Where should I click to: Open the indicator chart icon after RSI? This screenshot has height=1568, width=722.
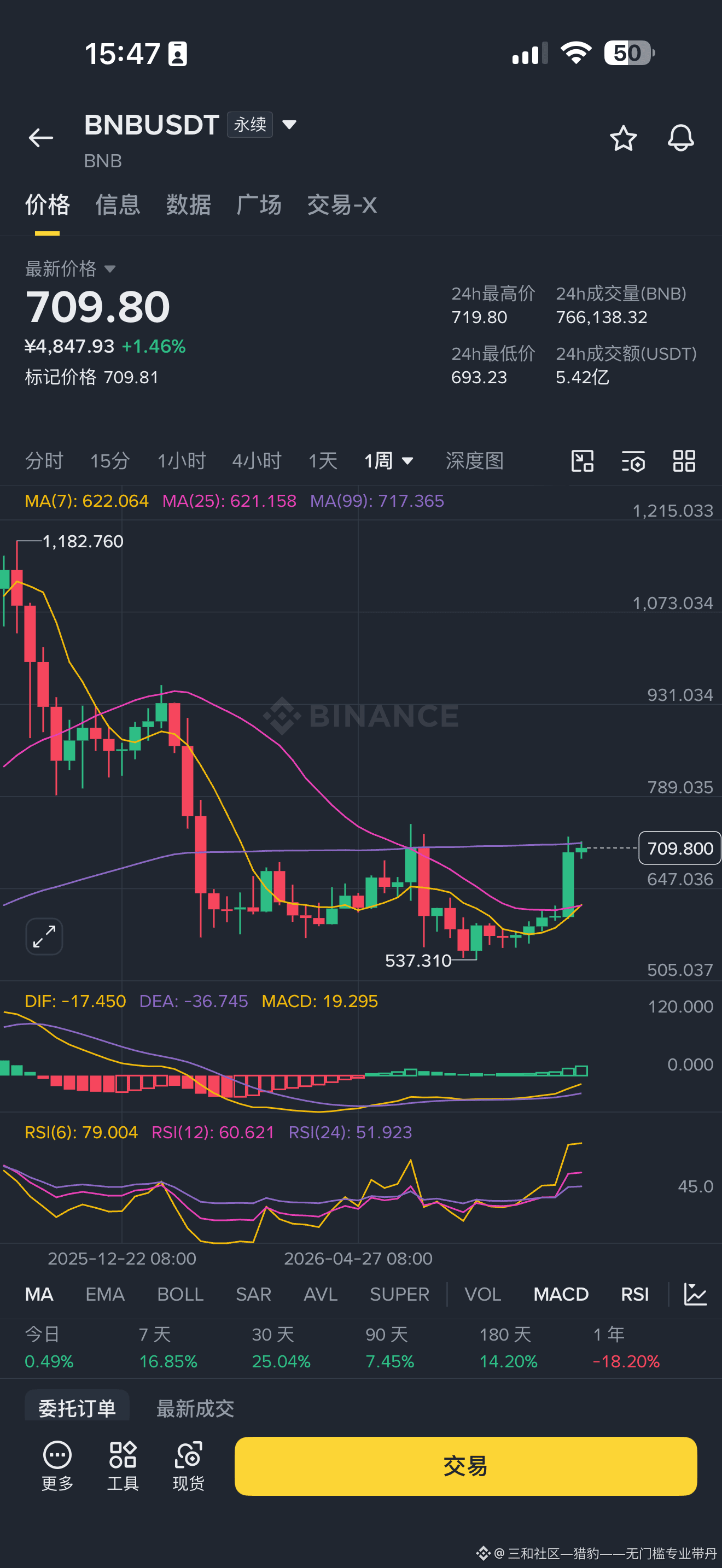click(695, 1294)
